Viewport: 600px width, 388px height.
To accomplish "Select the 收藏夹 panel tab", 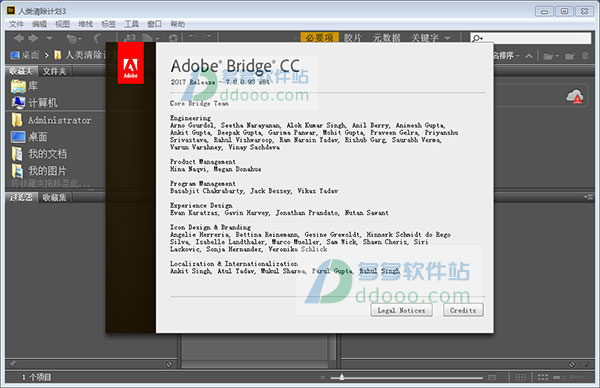I will (21, 71).
